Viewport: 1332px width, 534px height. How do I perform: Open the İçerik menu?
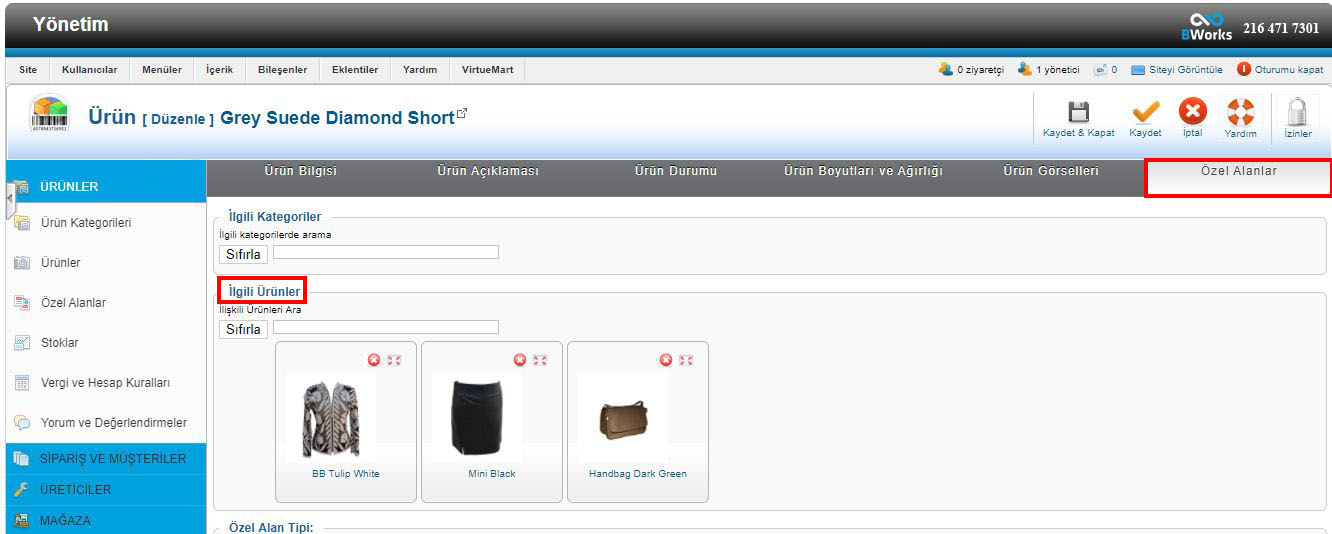pyautogui.click(x=219, y=70)
